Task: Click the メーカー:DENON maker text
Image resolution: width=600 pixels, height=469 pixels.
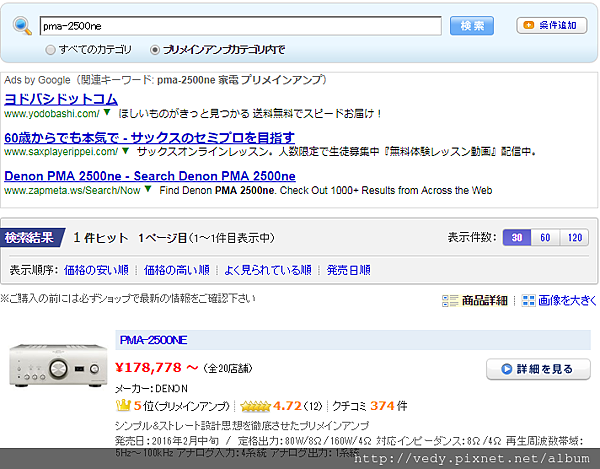Action: [152, 389]
